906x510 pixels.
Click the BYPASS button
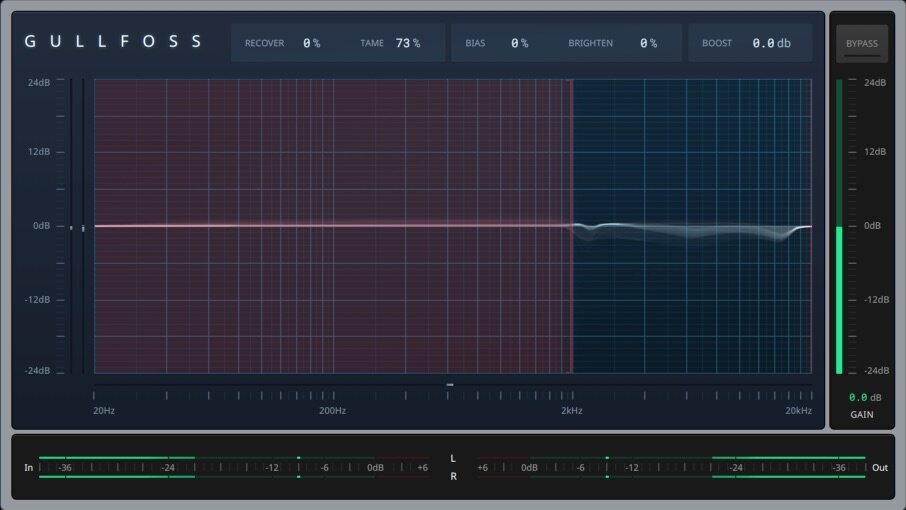click(862, 43)
